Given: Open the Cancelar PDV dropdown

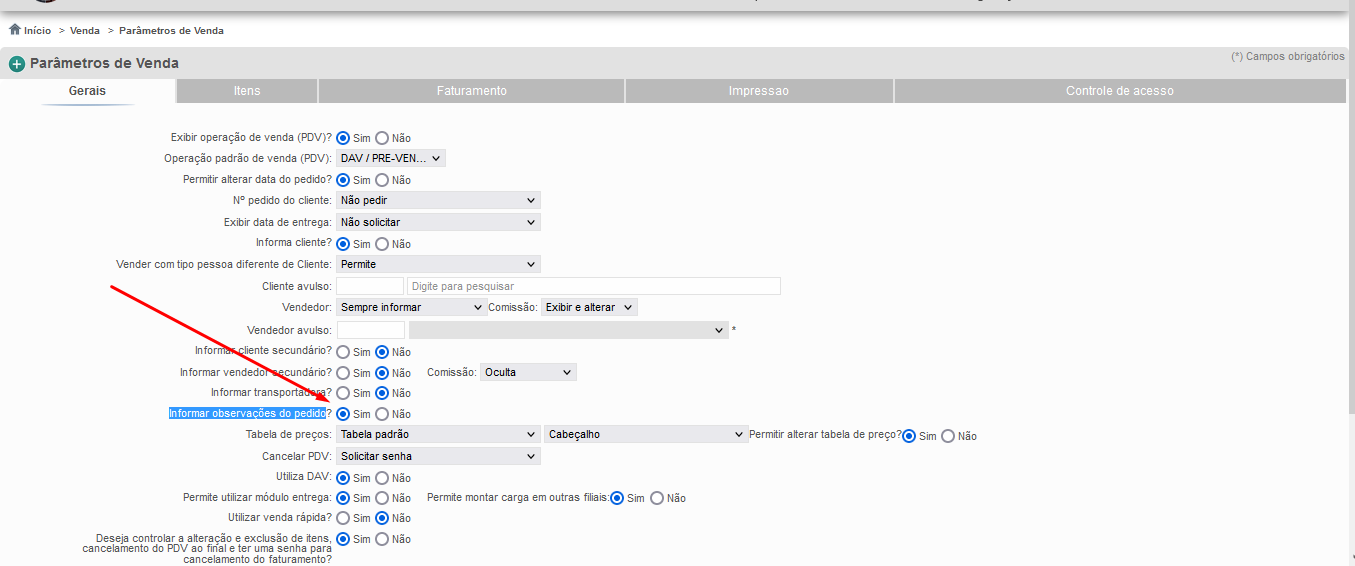Looking at the screenshot, I should [438, 456].
